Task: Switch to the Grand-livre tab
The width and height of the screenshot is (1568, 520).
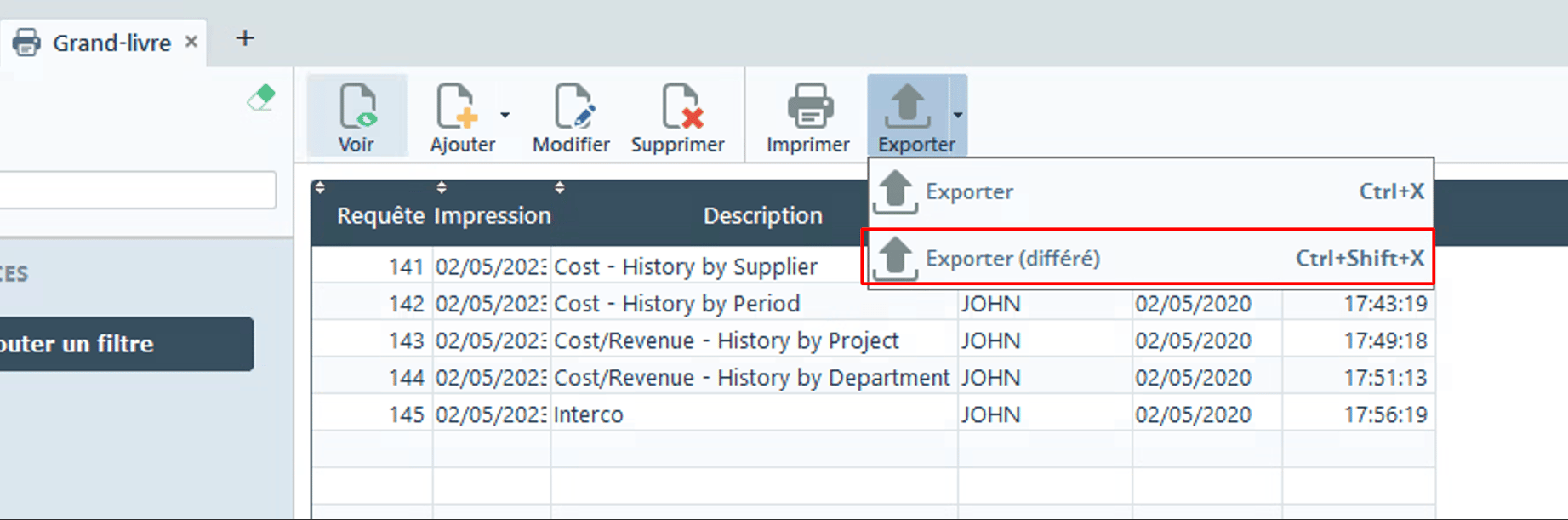Action: (x=111, y=43)
